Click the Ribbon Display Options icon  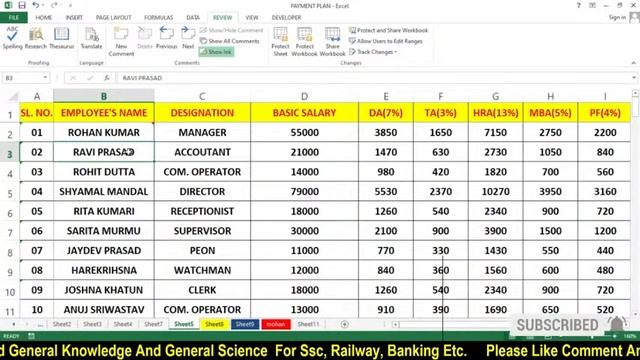(592, 5)
